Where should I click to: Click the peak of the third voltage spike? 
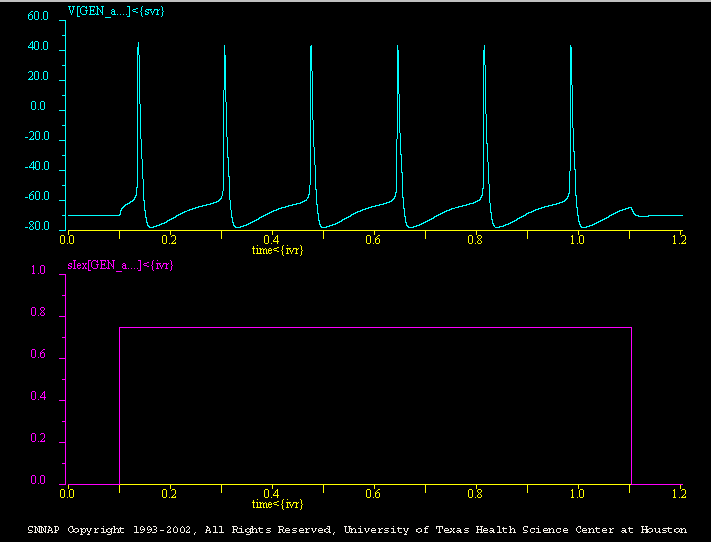[x=311, y=46]
